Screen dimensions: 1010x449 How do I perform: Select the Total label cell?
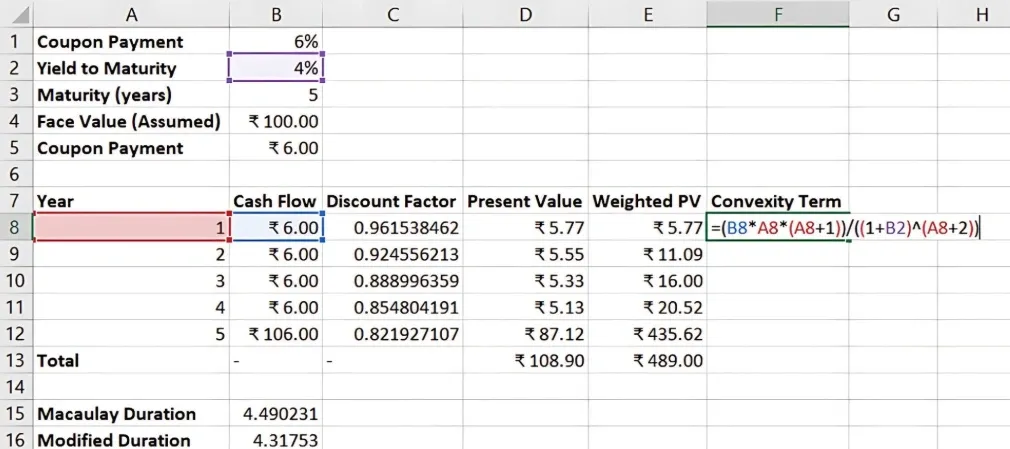(130, 360)
